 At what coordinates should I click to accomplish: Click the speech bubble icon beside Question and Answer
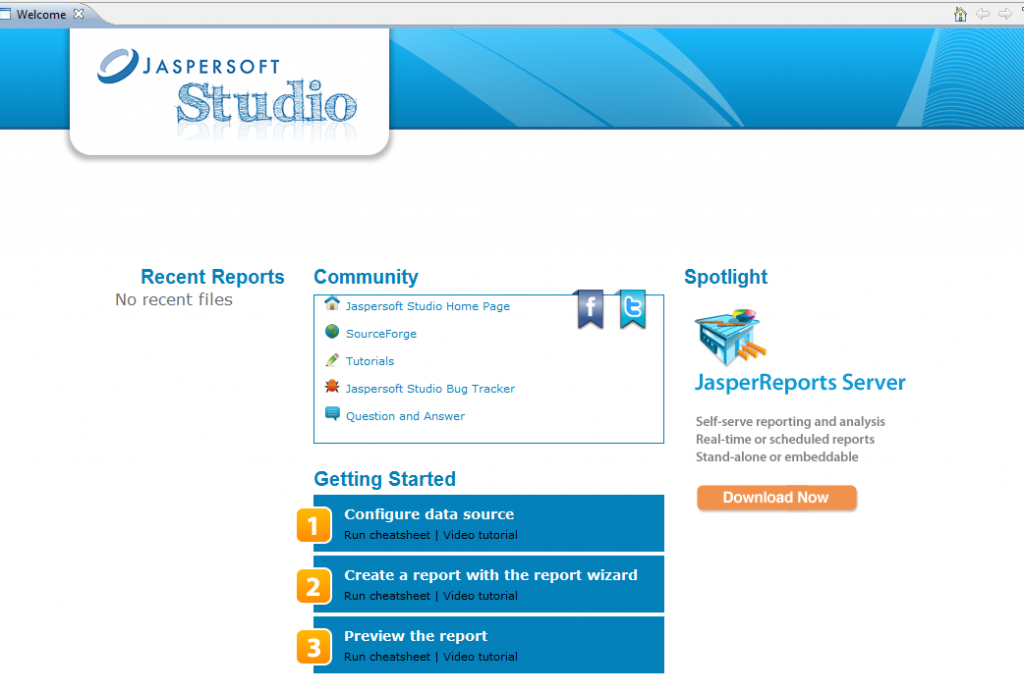pos(332,414)
